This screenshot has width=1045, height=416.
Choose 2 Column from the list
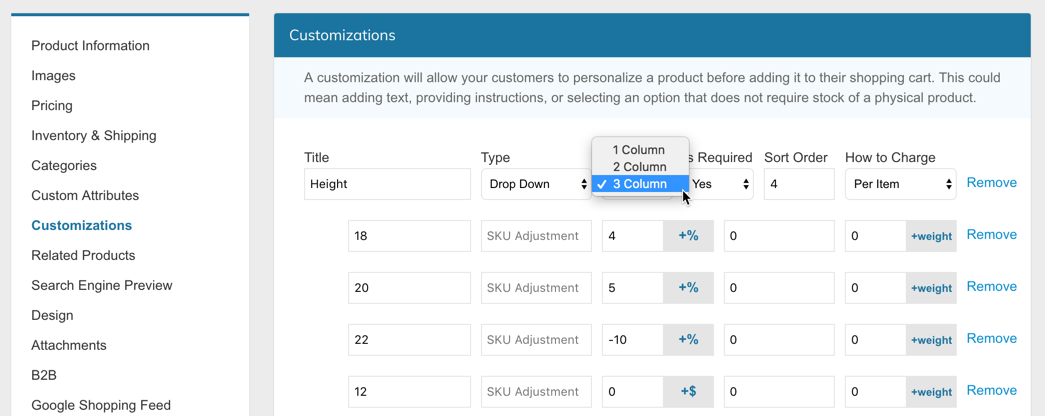tap(639, 167)
